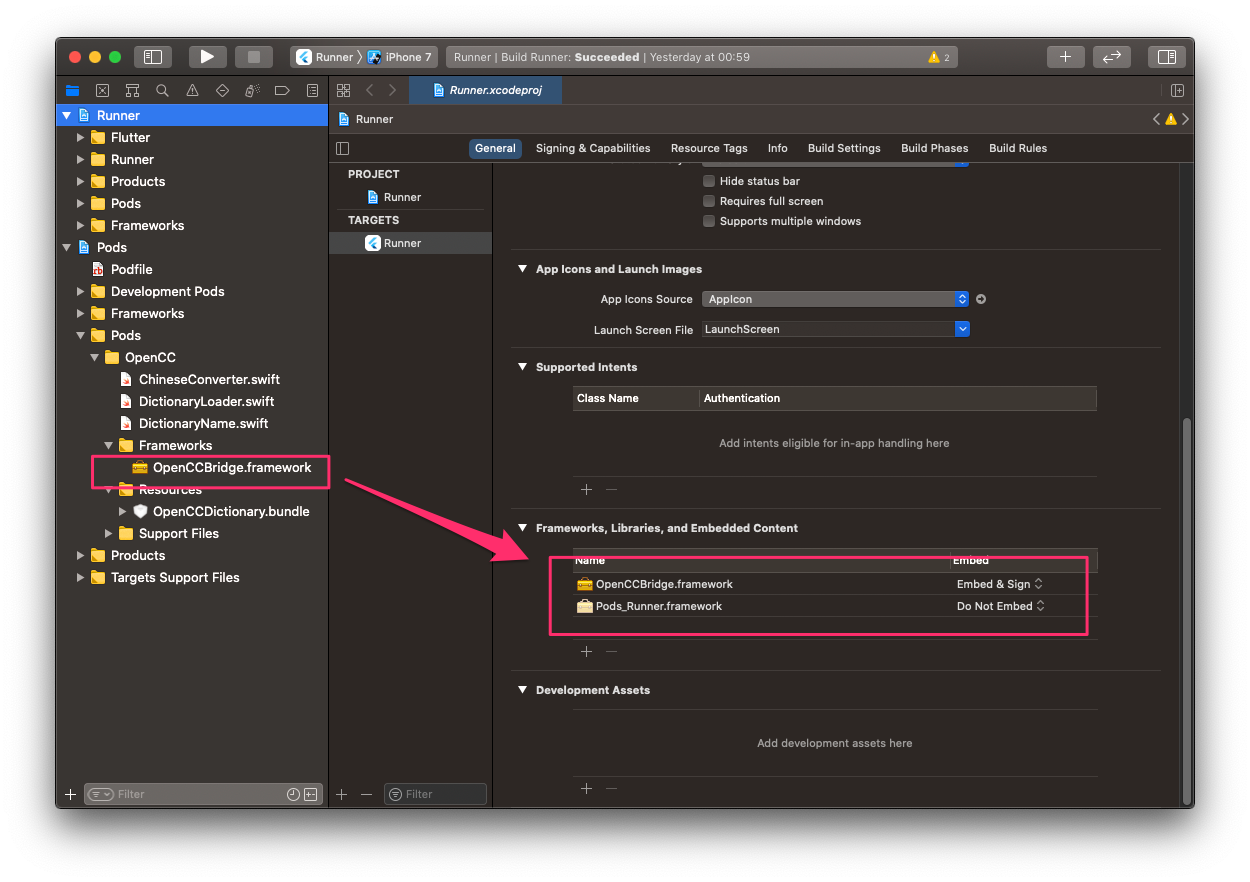Switch to the General tab
The image size is (1250, 882).
[x=495, y=148]
